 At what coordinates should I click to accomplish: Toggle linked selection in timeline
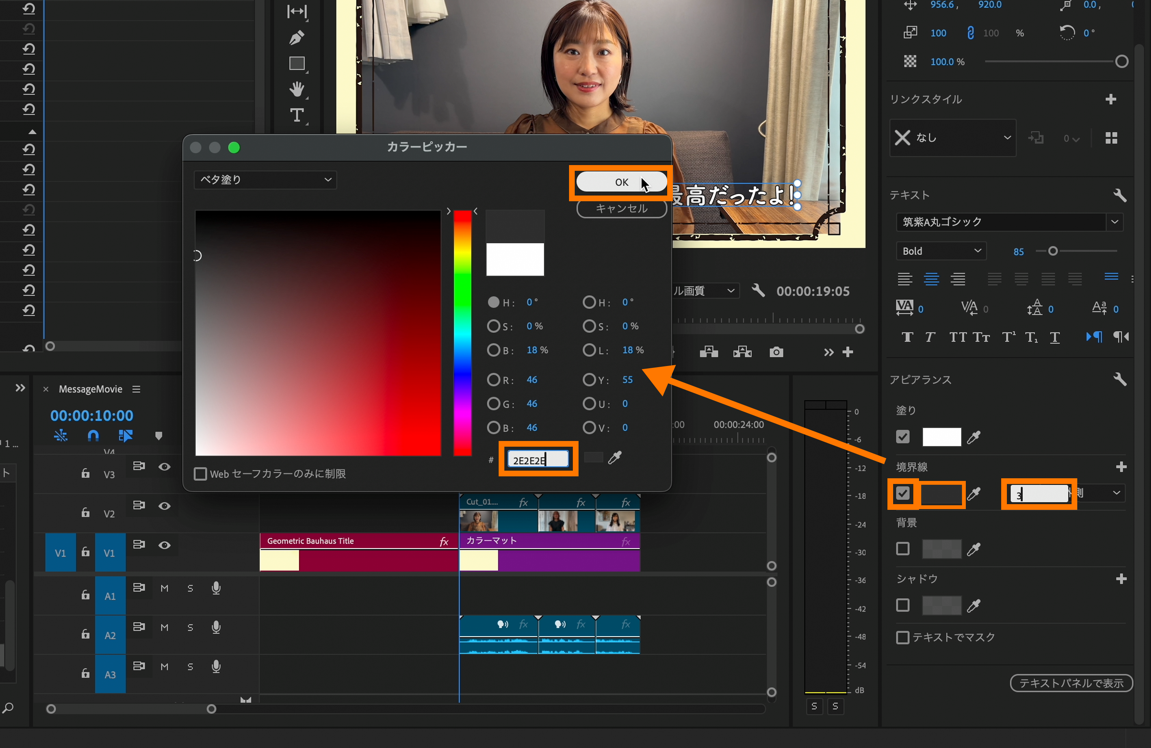click(126, 435)
